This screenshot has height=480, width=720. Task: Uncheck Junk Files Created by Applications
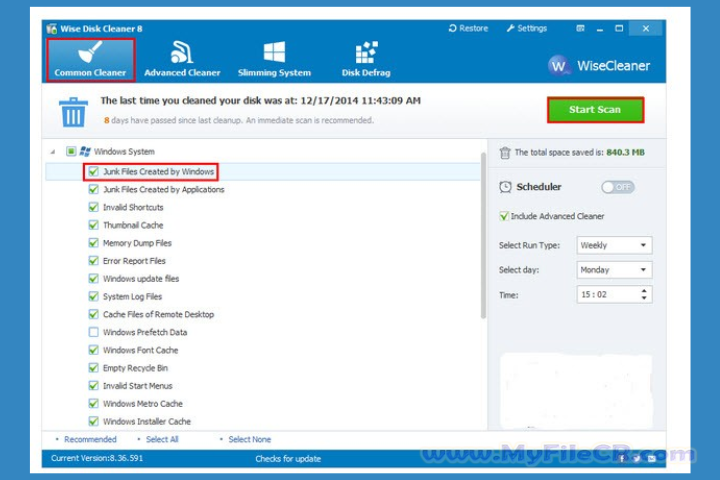coord(94,190)
